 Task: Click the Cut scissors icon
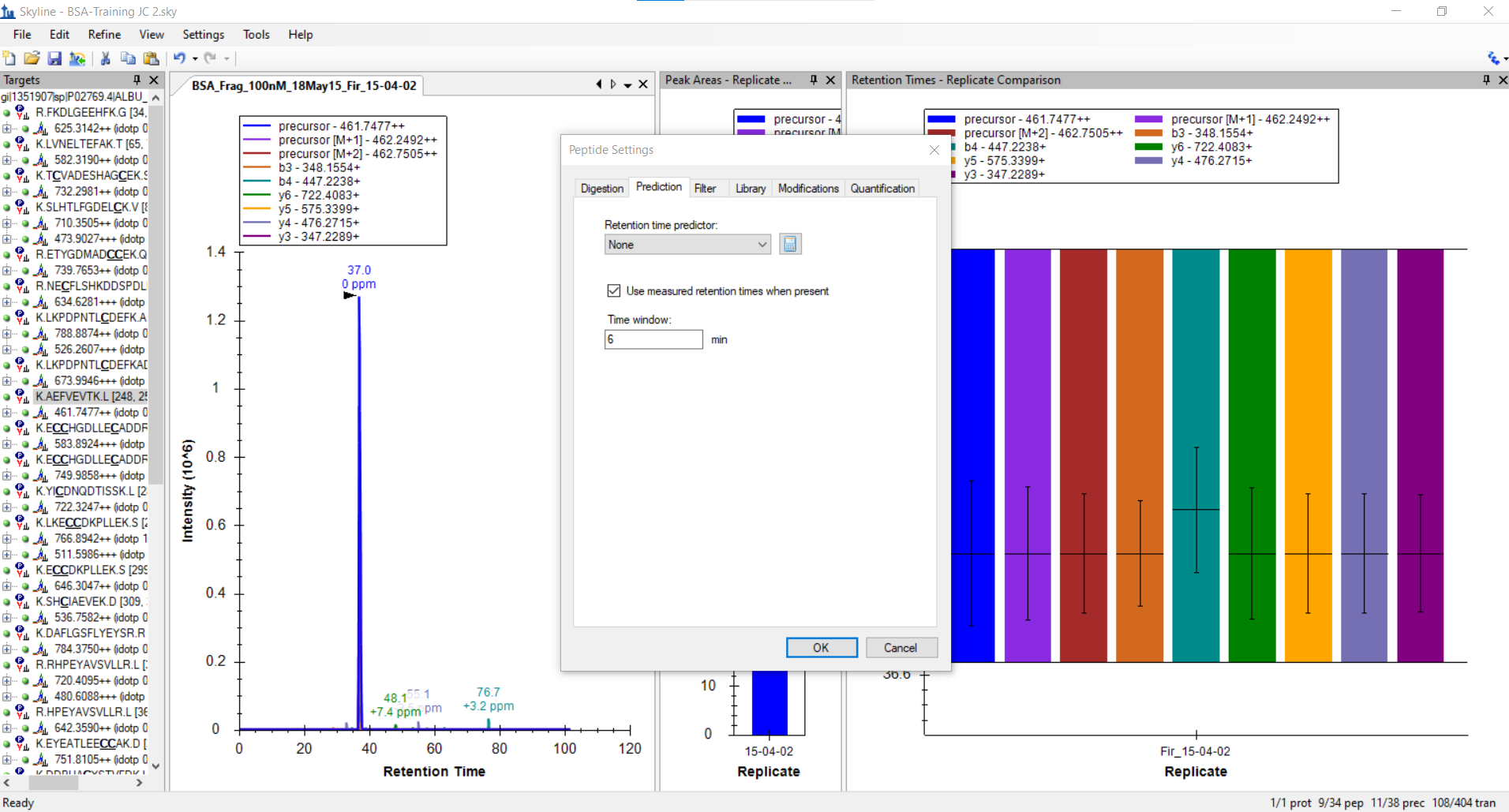click(105, 58)
